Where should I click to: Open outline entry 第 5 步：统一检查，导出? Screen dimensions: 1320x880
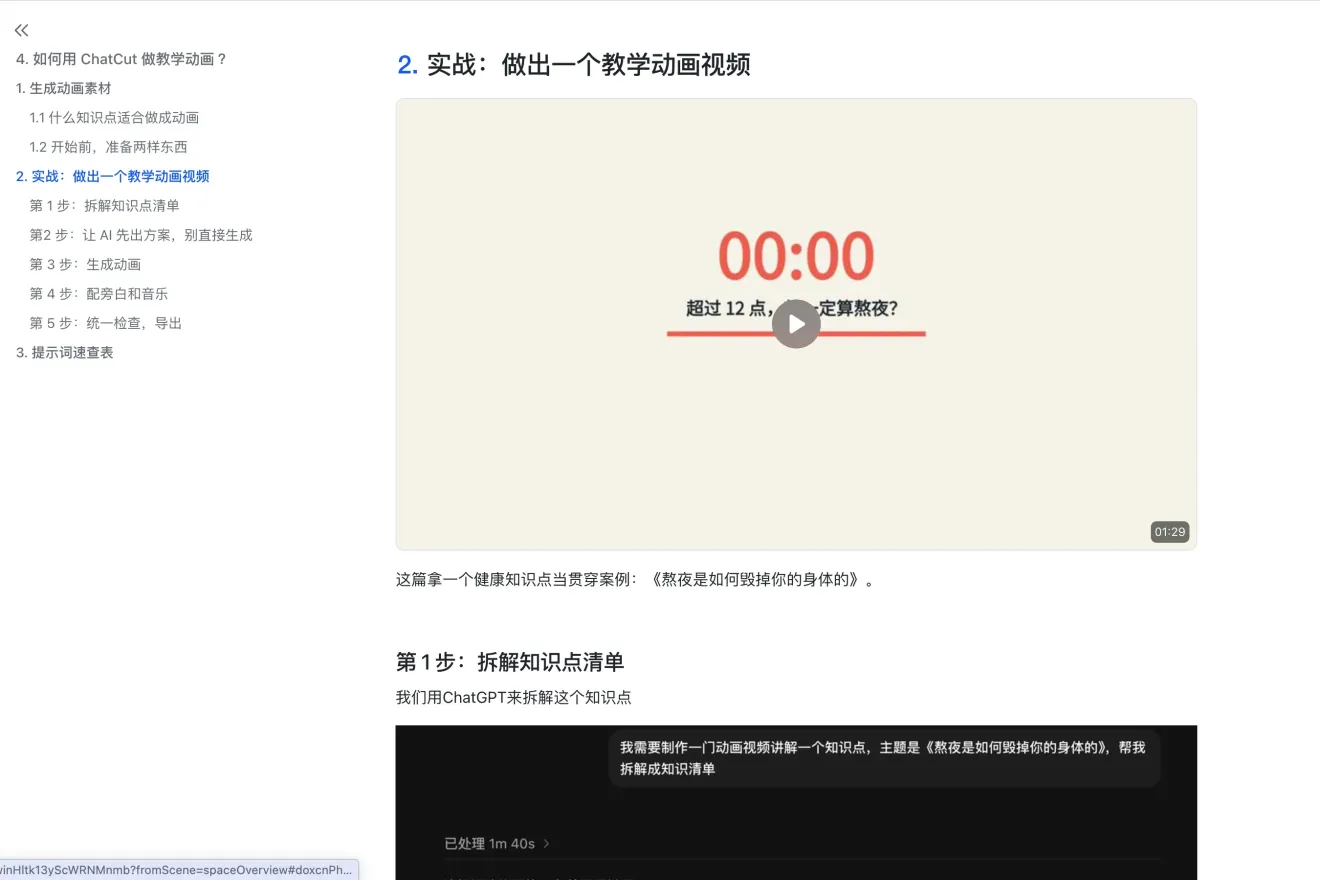(106, 323)
